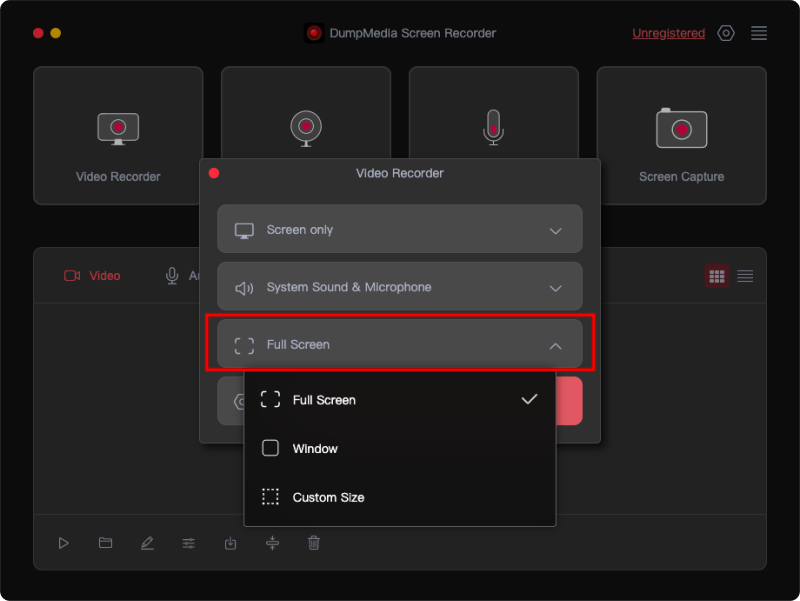Click the trash delete icon

pyautogui.click(x=314, y=543)
